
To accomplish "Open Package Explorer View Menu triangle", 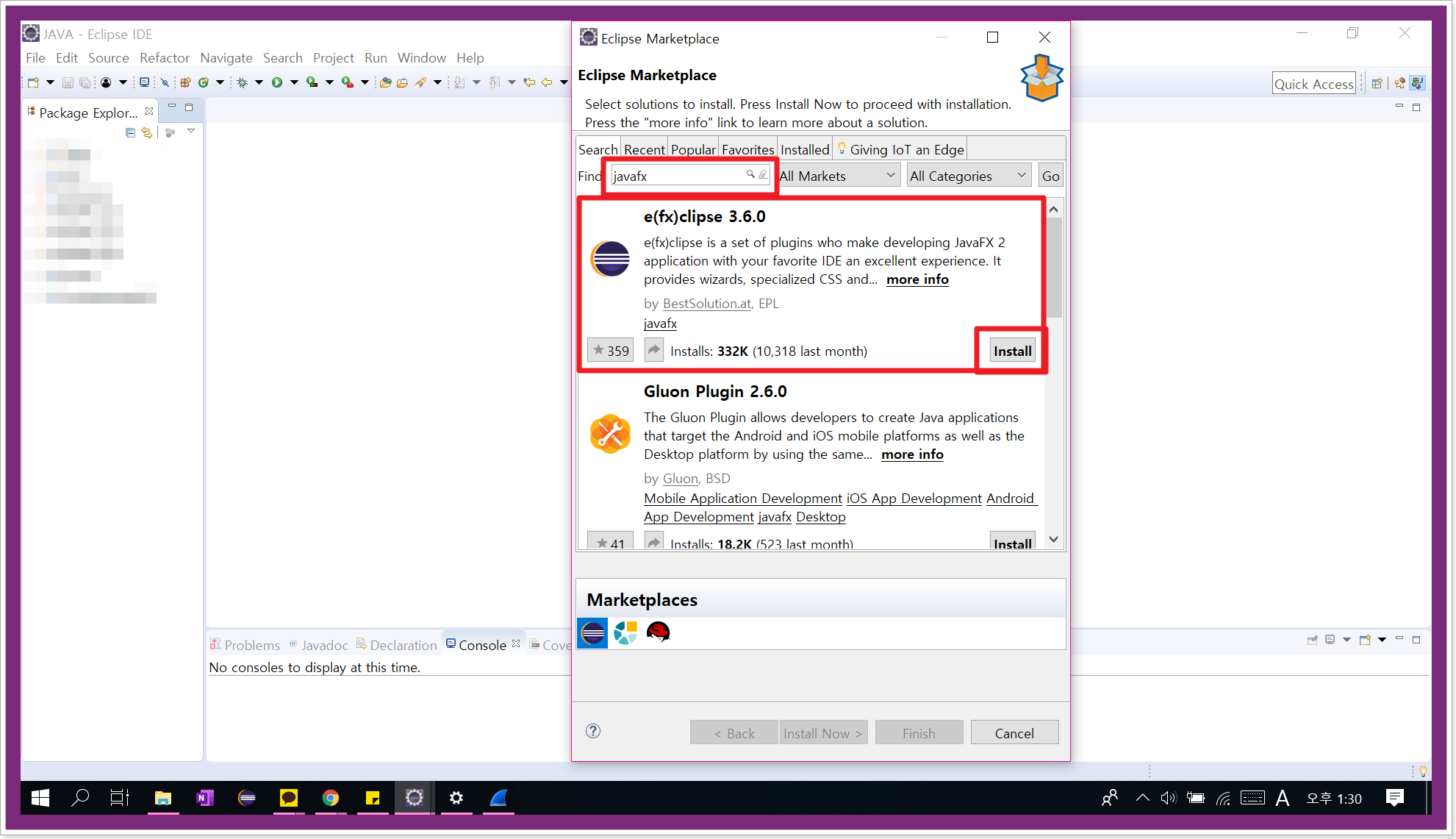I will coord(191,131).
